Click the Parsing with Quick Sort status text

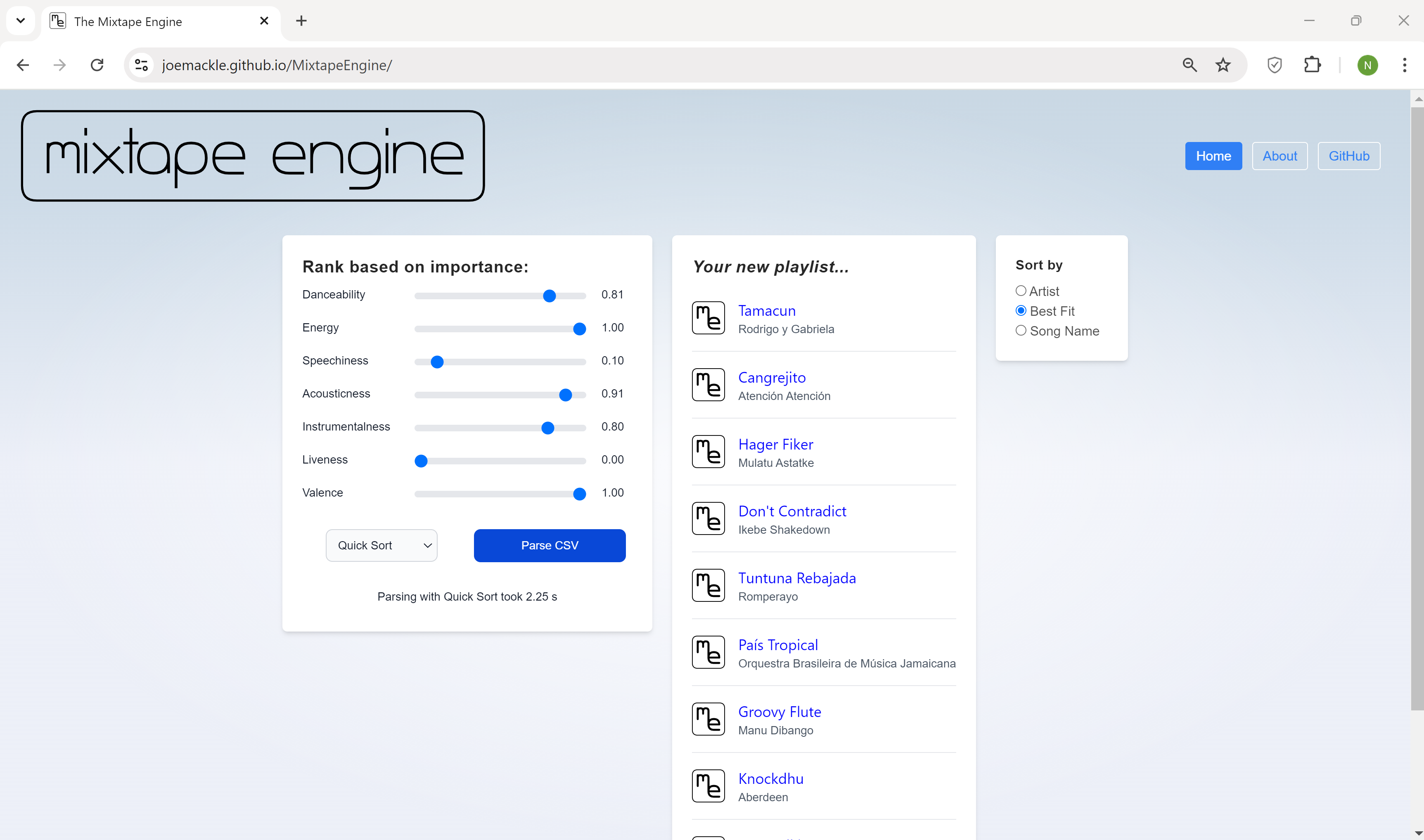(x=467, y=596)
